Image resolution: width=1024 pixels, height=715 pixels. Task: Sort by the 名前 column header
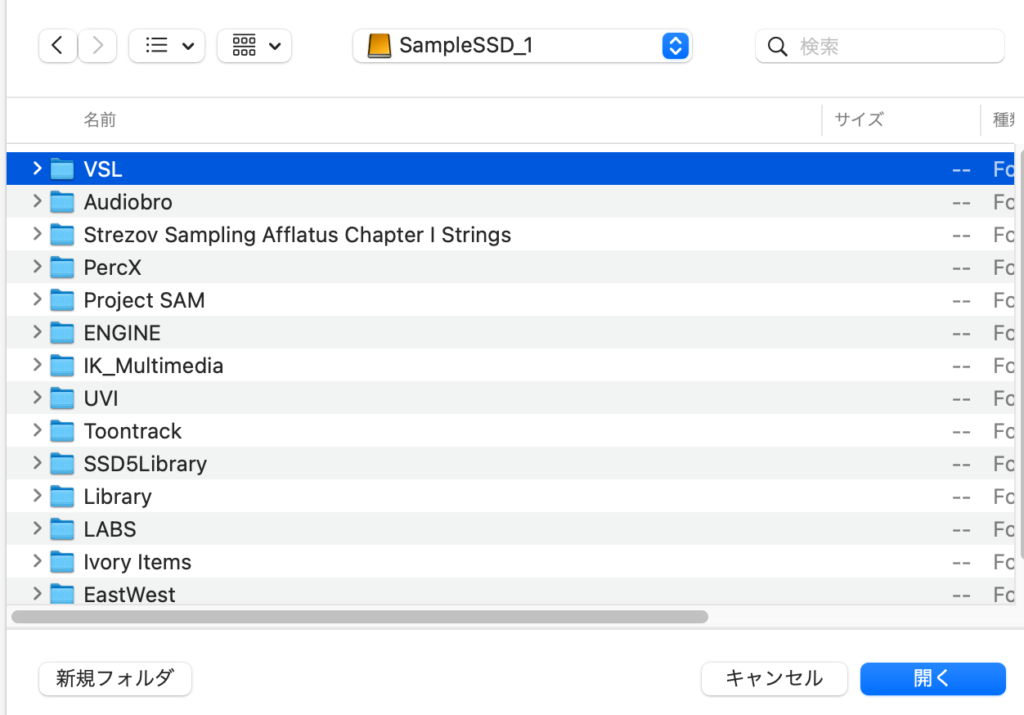pos(100,119)
